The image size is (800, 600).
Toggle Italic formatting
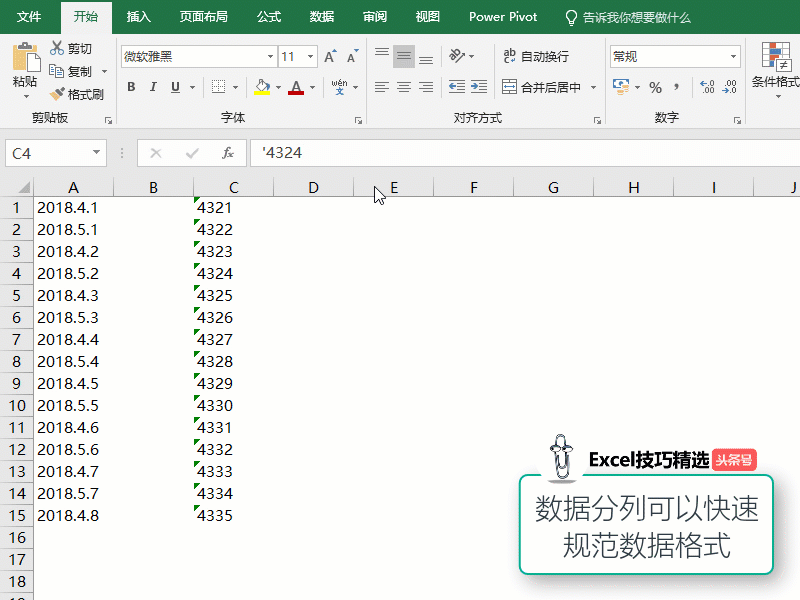click(154, 87)
